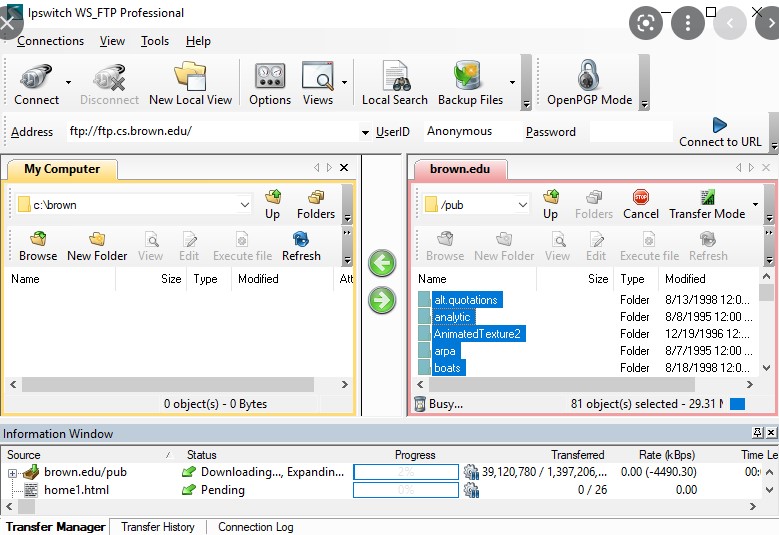Click gear icon on brown.edu/pub transfer row
Viewport: 779px width, 535px height.
[x=471, y=472]
